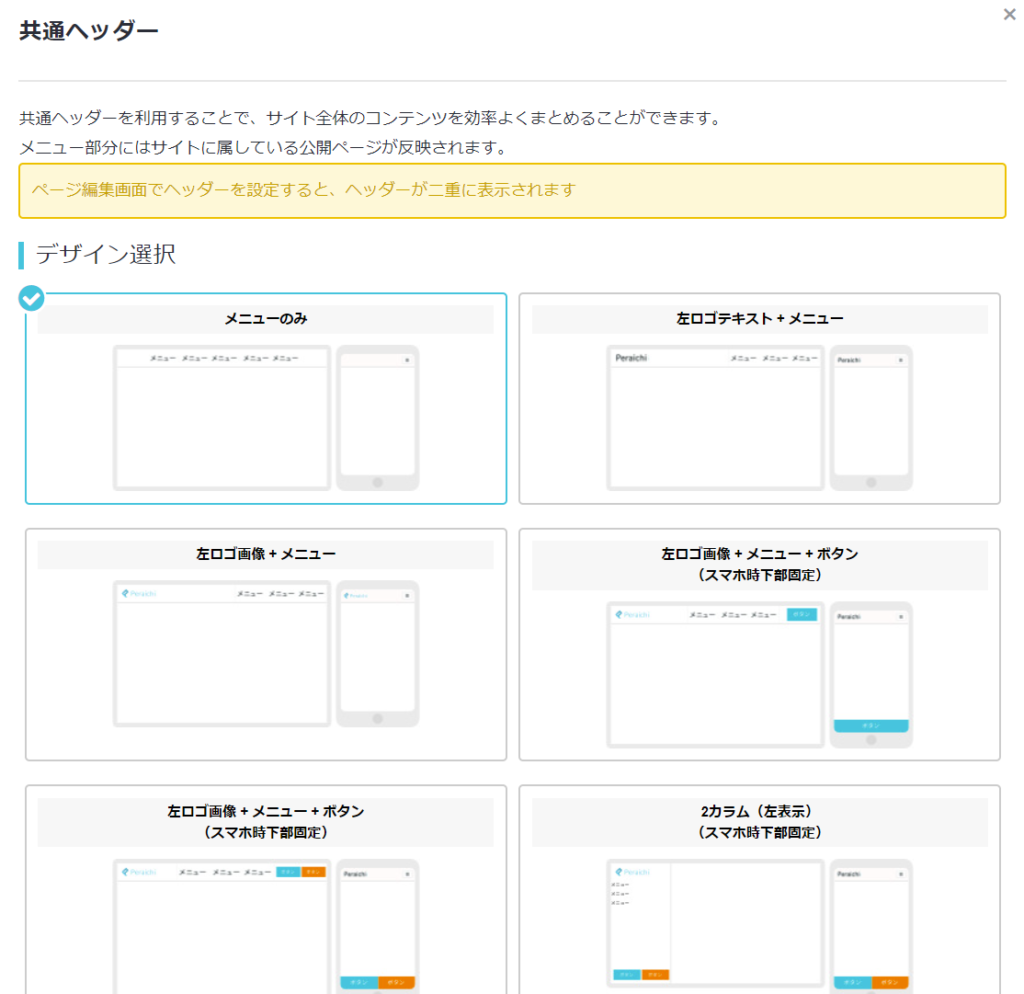
Task: Click Peraichi logo in 2カラム desktop preview
Action: 631,872
